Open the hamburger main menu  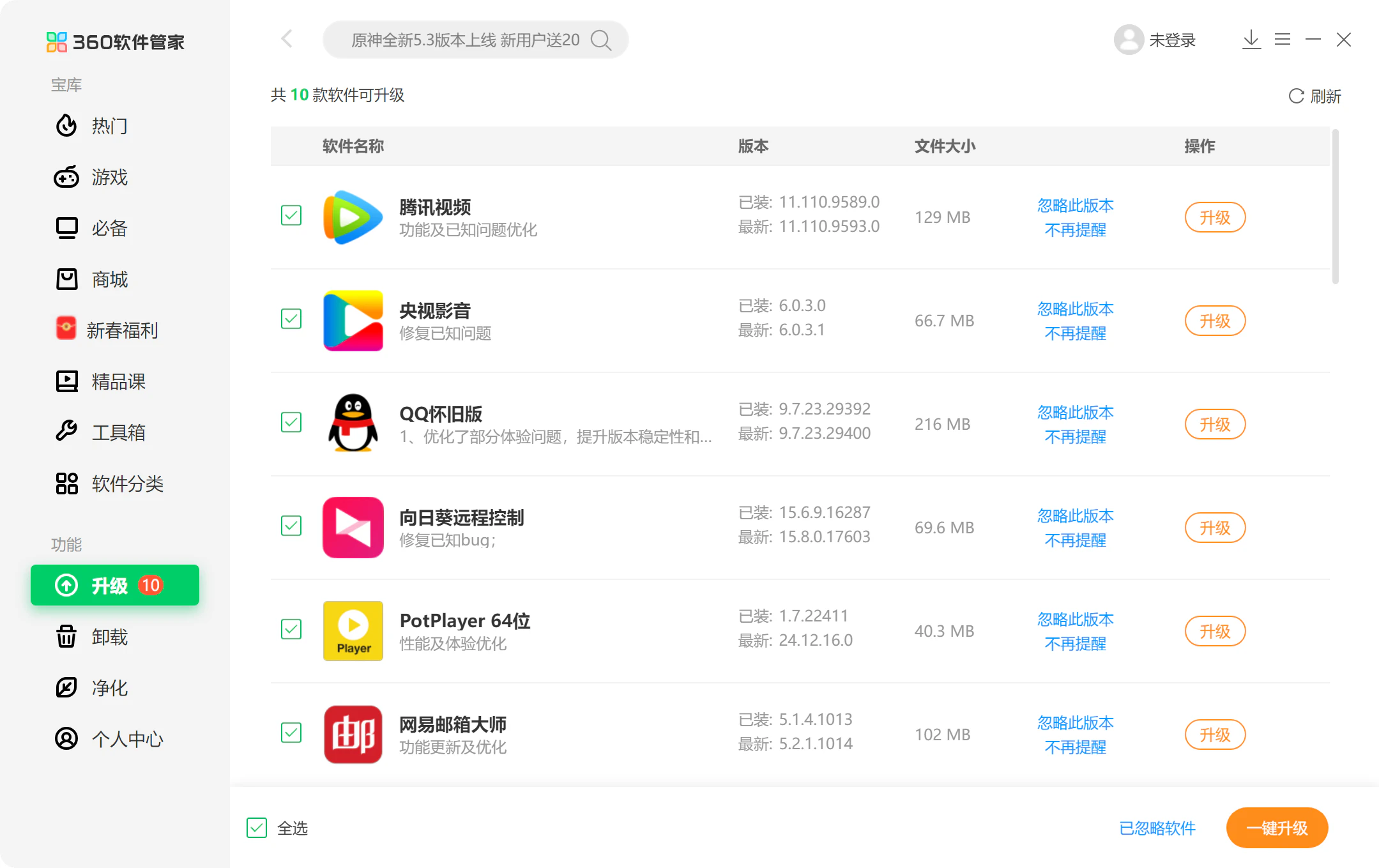tap(1282, 40)
